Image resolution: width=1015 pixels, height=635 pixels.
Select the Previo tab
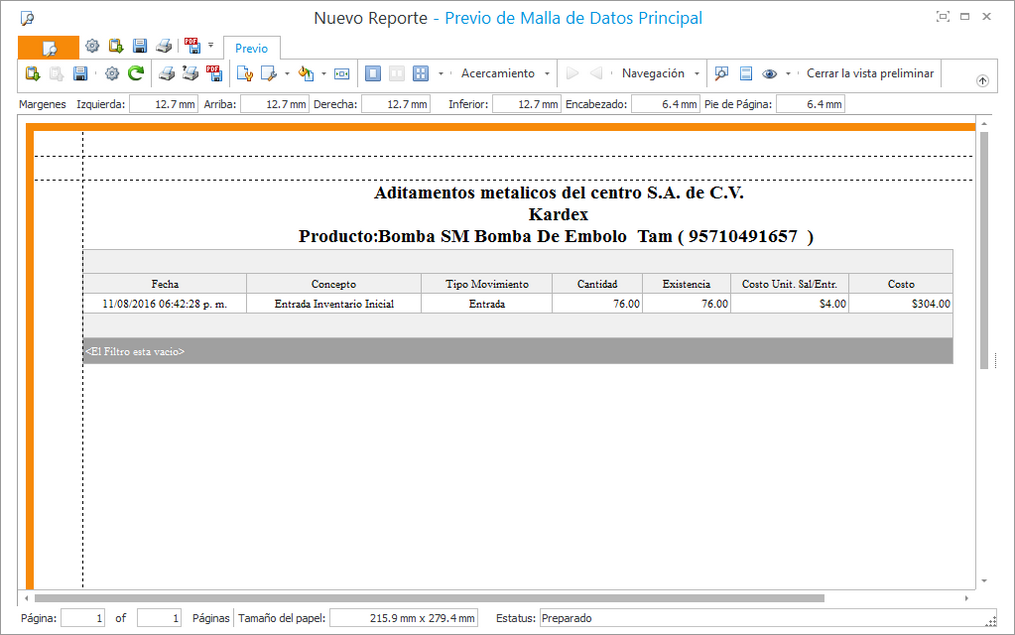(x=252, y=48)
